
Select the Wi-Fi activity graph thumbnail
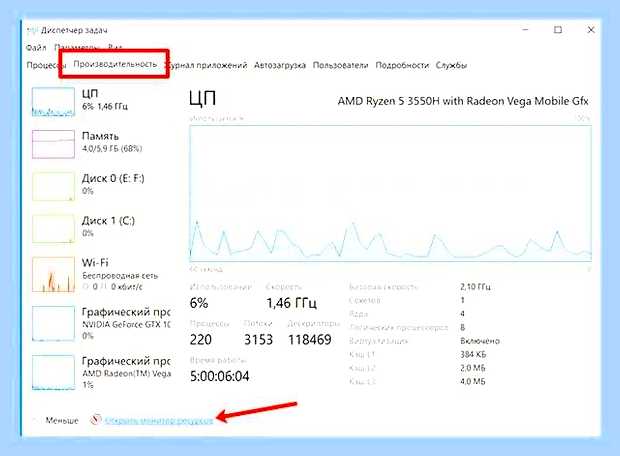click(53, 274)
